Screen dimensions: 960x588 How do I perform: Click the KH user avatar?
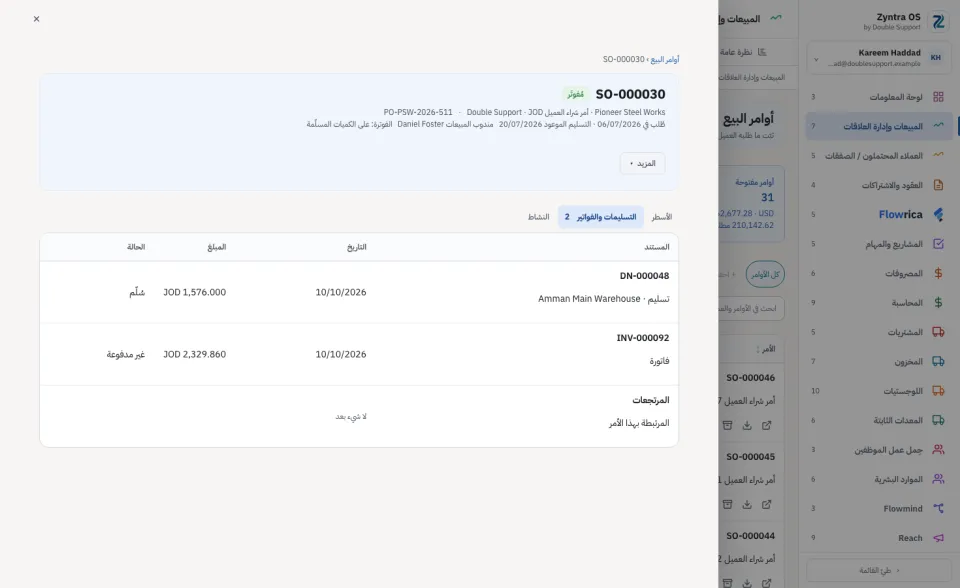point(936,58)
